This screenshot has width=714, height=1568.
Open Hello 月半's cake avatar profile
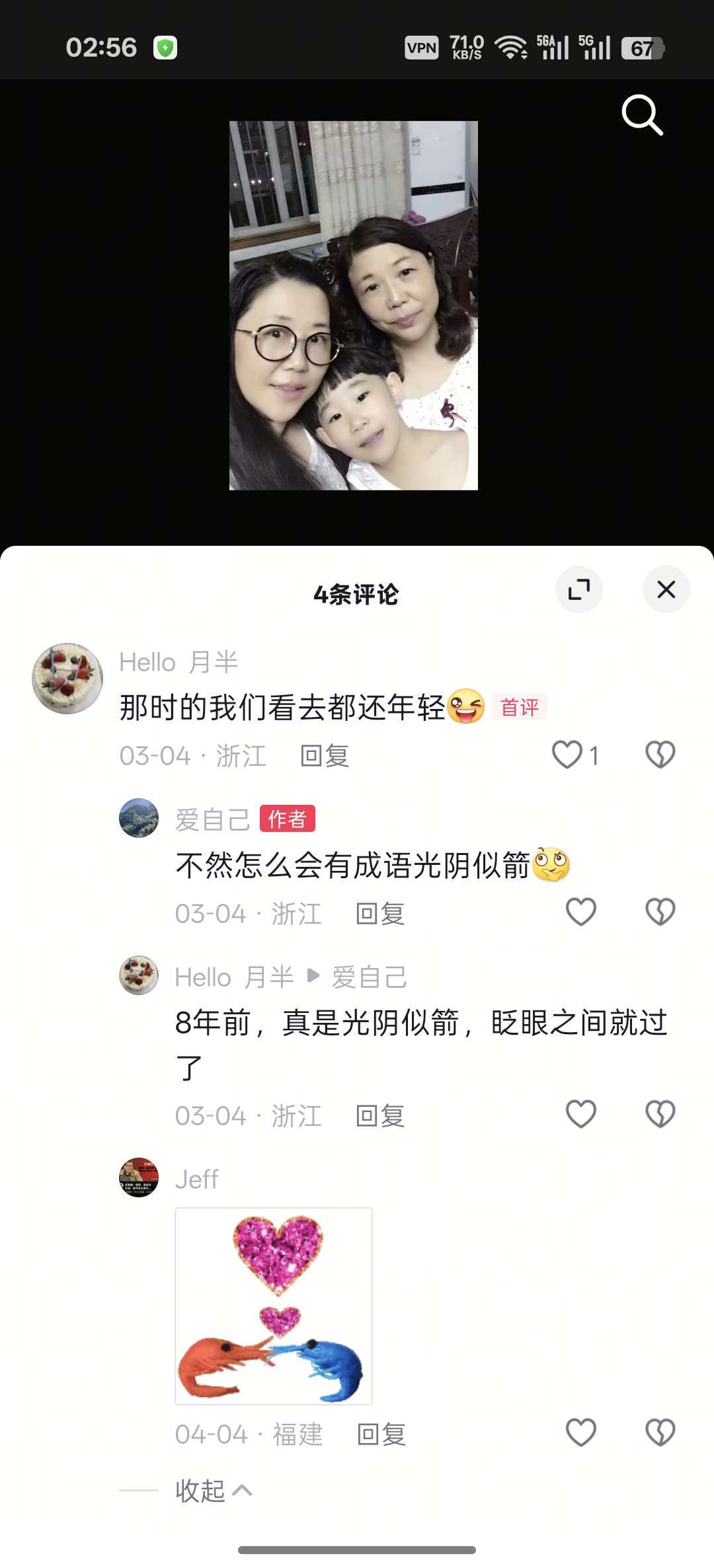67,678
